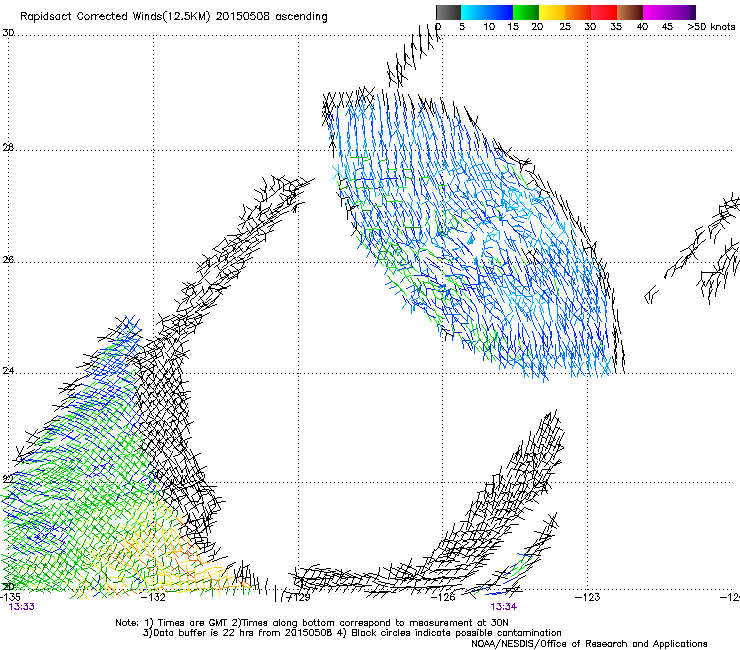Click the '25' legend tick label
The image size is (740, 650).
[565, 27]
